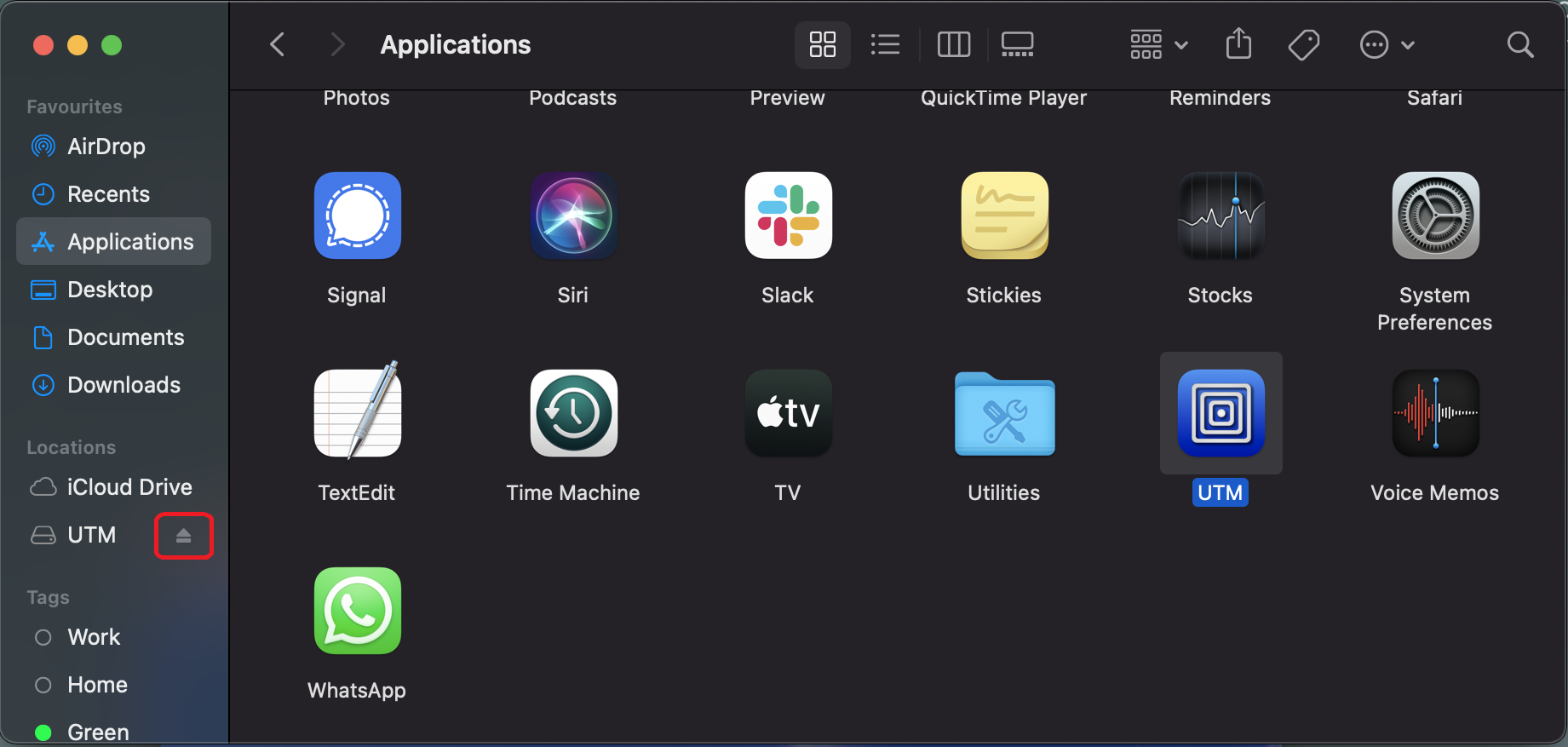Click the System Preferences name label
This screenshot has width=1568, height=747.
coord(1435,308)
